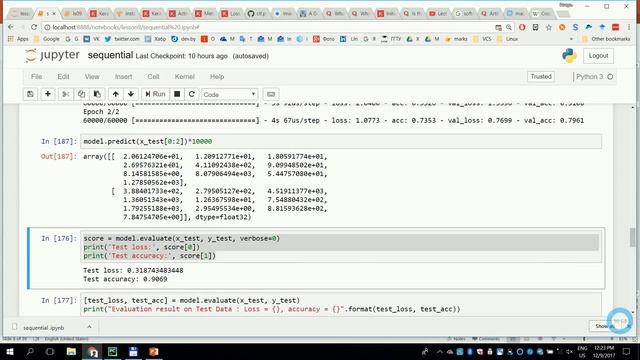This screenshot has width=640, height=360.
Task: Click the In [177] test_loss code cell
Action: pos(341,304)
